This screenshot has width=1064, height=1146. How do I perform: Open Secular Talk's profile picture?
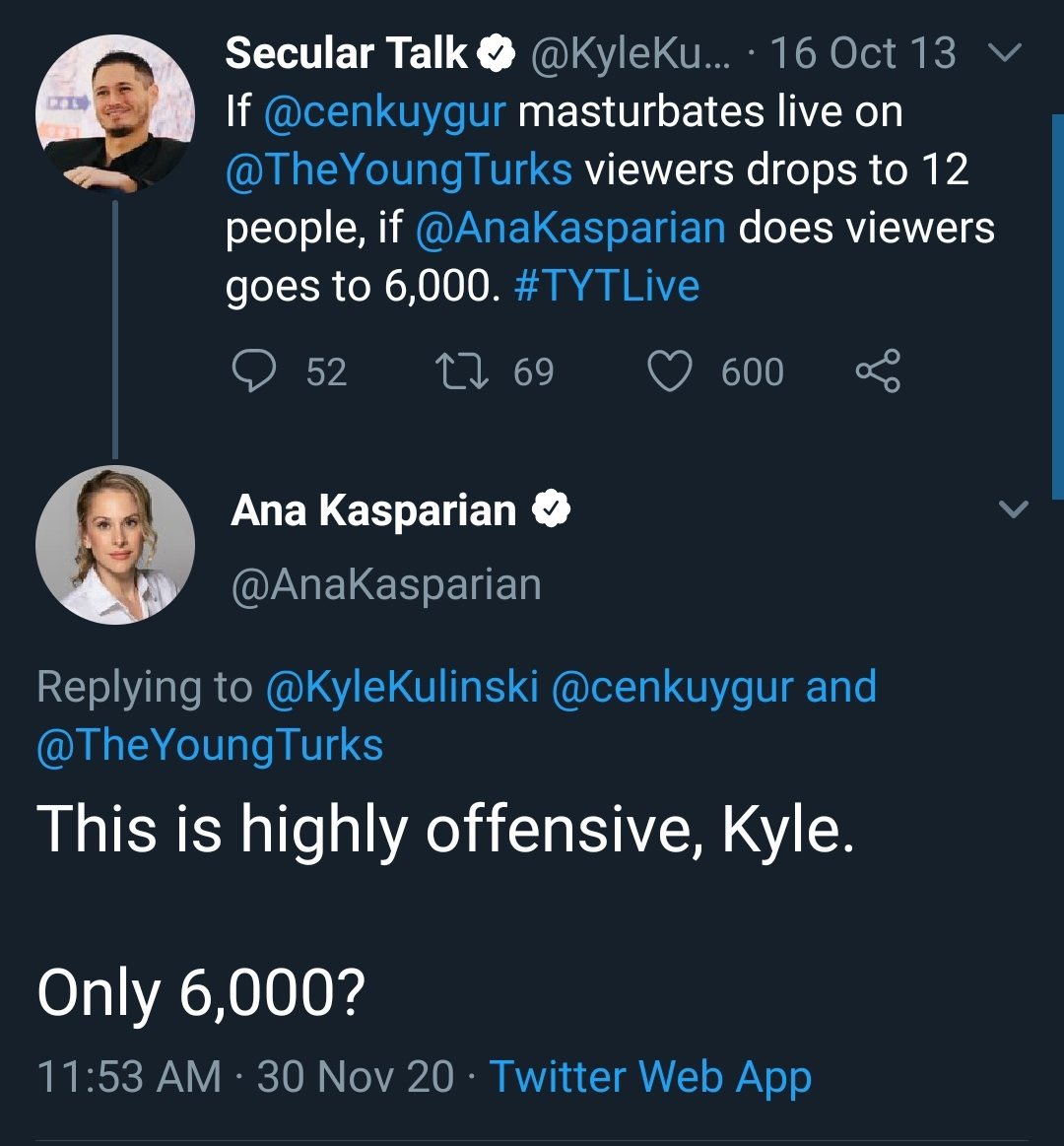(x=114, y=112)
